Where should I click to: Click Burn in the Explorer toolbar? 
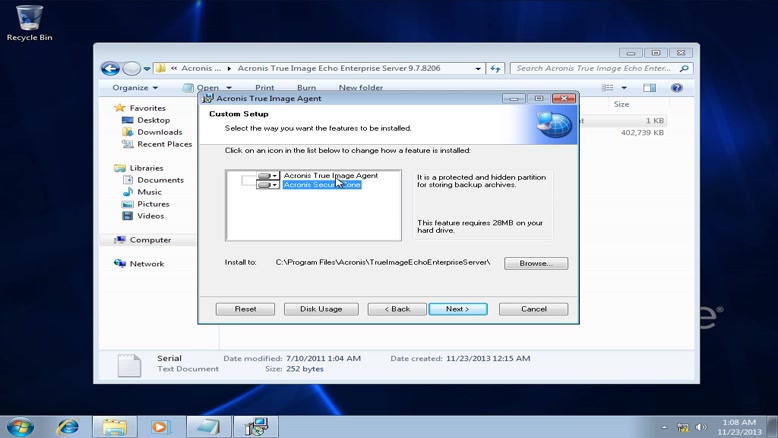tap(306, 88)
